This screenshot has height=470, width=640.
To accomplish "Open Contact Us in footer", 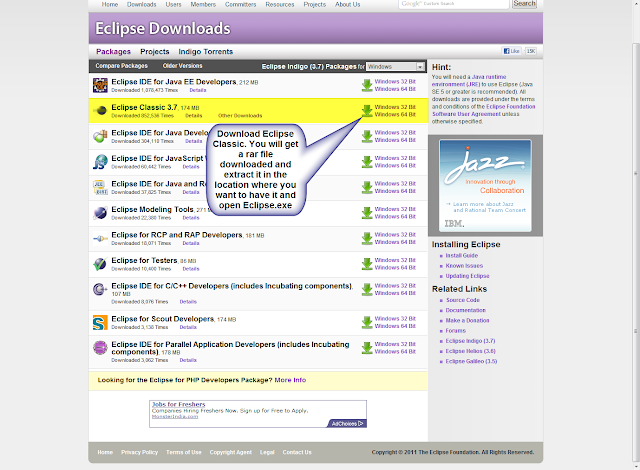I will [297, 452].
